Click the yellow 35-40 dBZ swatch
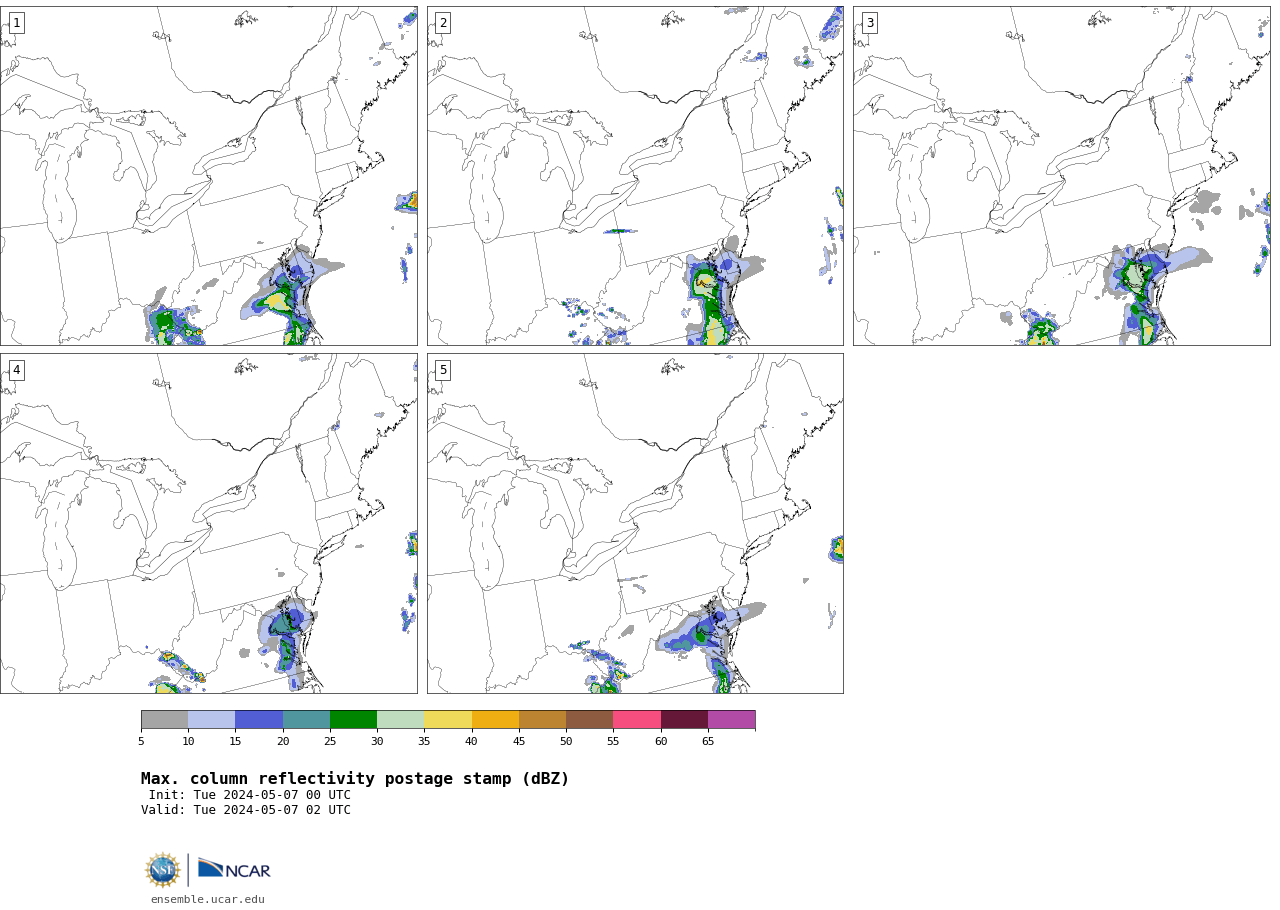Screen dimensions: 1280x910 (x=448, y=720)
